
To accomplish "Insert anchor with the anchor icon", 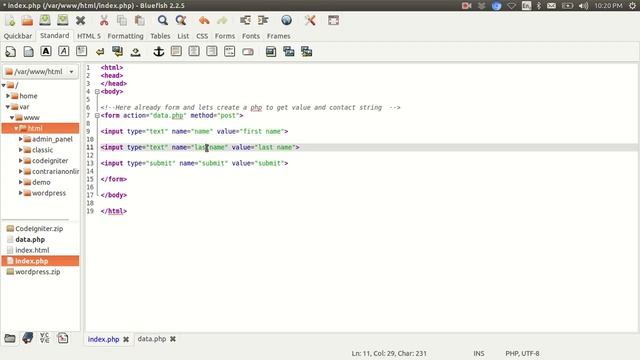I will (x=158, y=51).
